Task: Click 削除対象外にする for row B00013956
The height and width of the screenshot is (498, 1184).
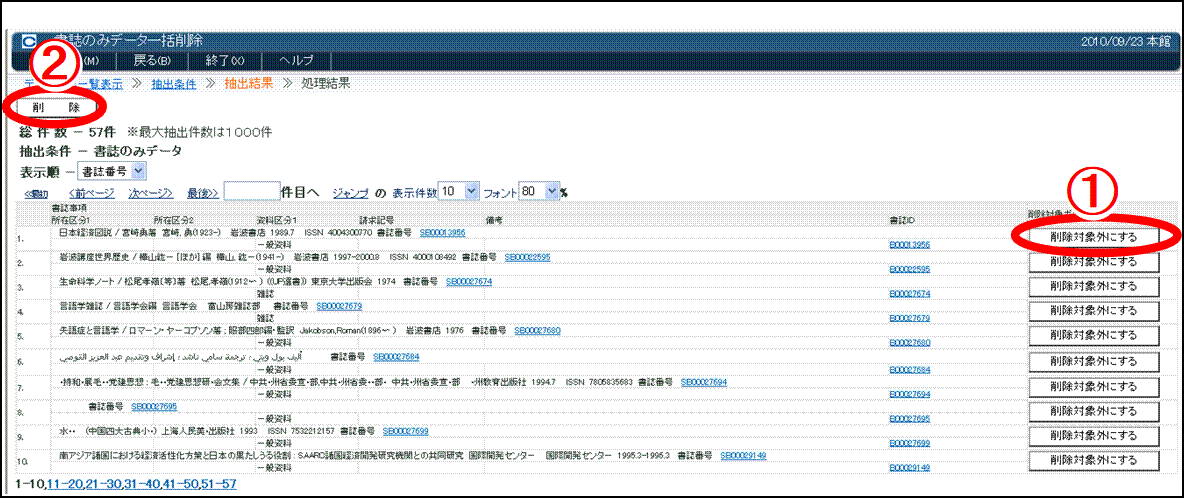Action: (1093, 237)
